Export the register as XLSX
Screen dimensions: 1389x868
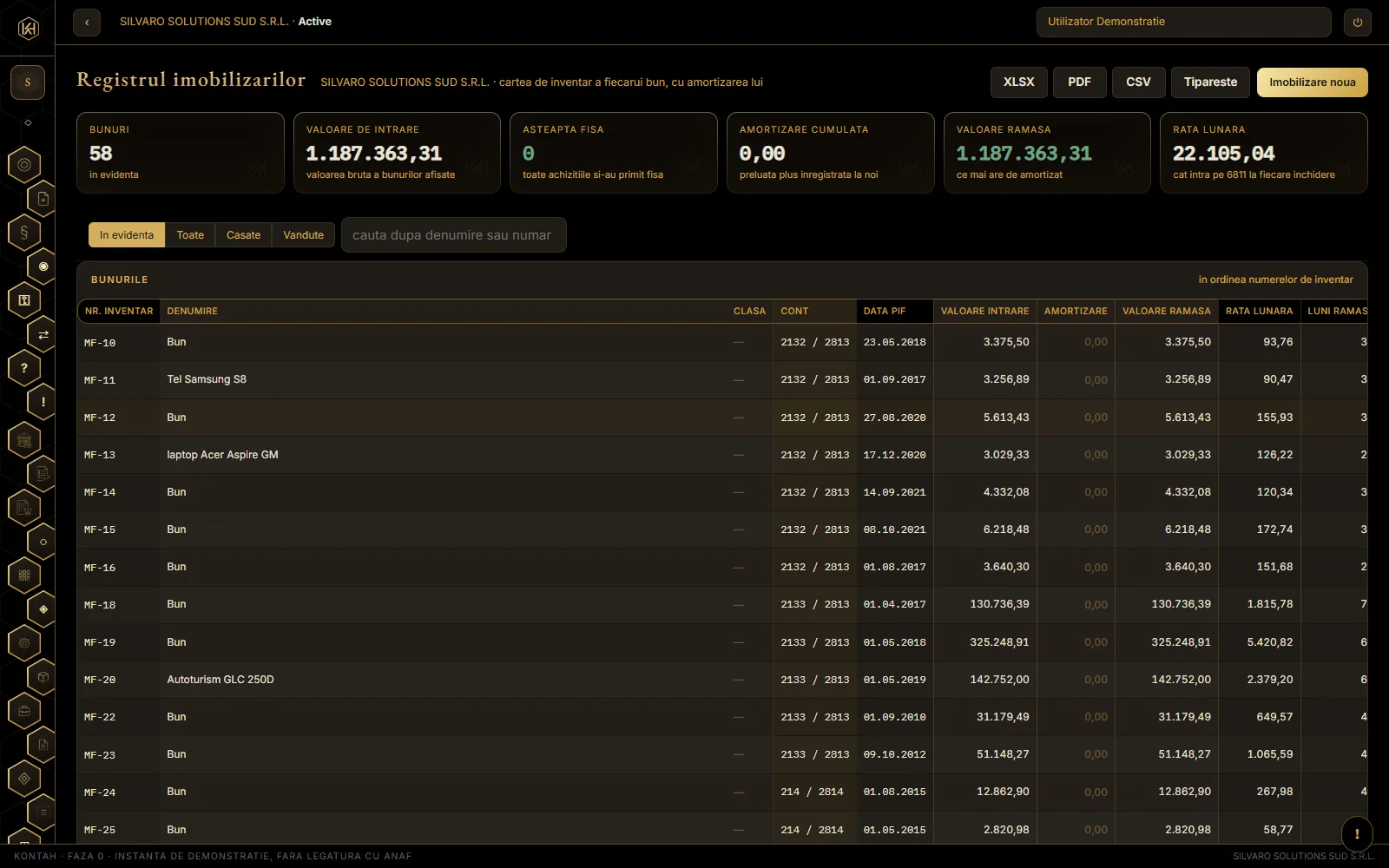[x=1019, y=82]
